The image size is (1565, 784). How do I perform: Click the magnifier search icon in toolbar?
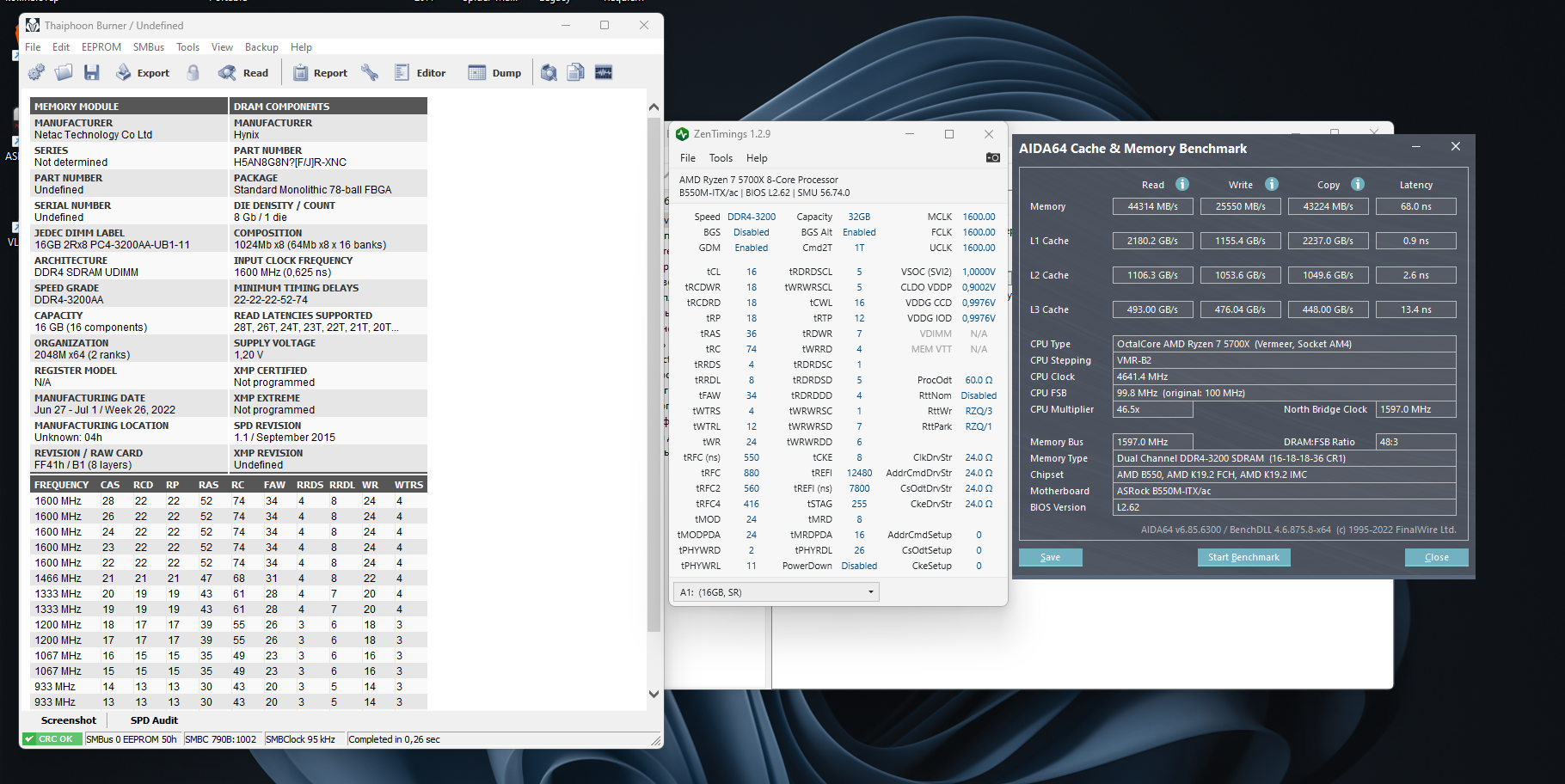coord(549,73)
